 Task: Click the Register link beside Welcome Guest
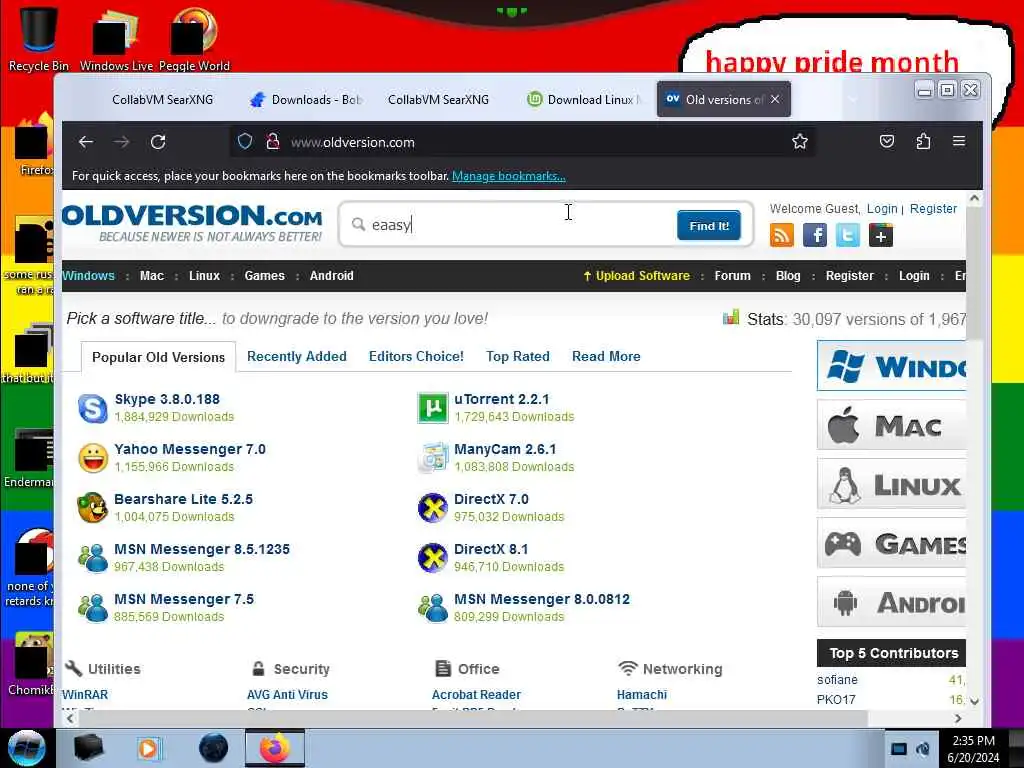click(933, 208)
